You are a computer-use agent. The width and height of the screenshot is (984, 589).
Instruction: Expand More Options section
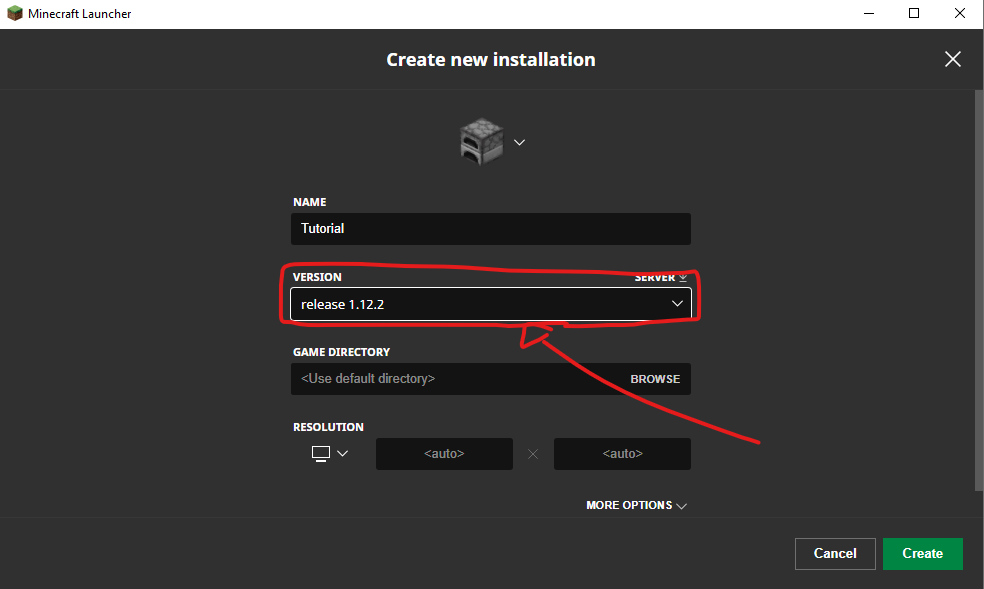[636, 505]
